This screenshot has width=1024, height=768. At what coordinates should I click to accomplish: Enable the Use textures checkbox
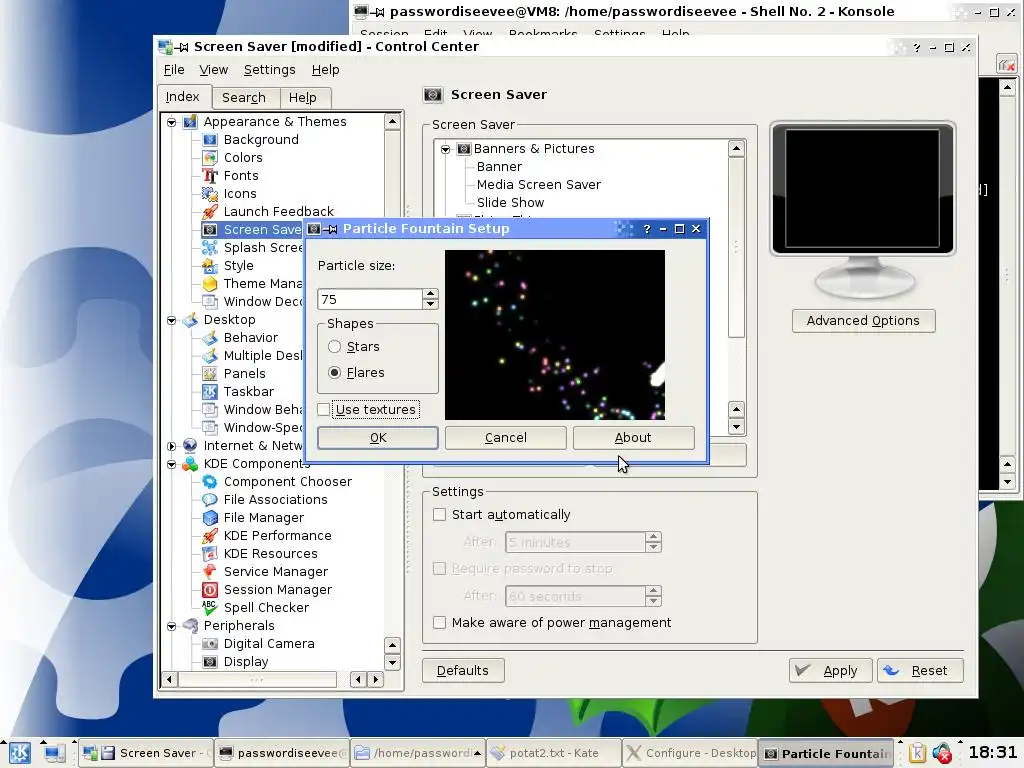coord(324,409)
